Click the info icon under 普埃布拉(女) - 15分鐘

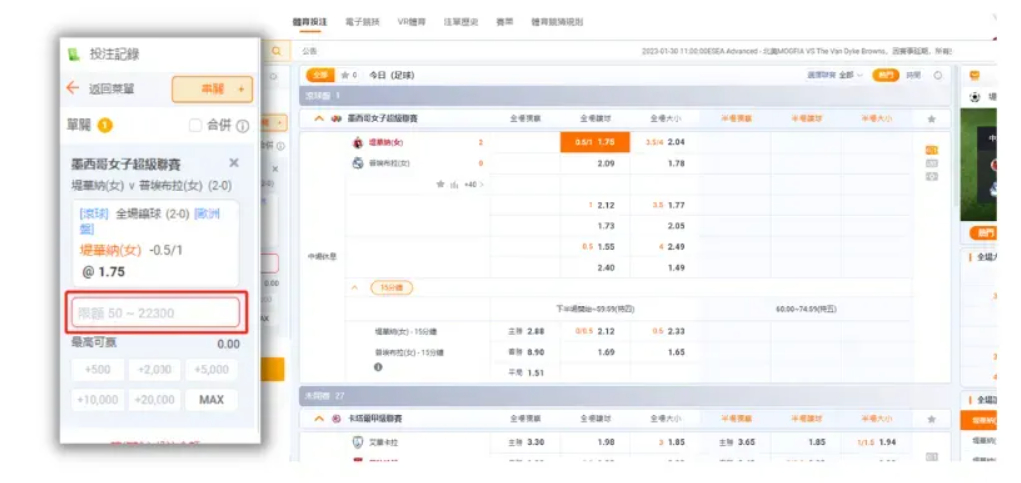click(x=378, y=367)
